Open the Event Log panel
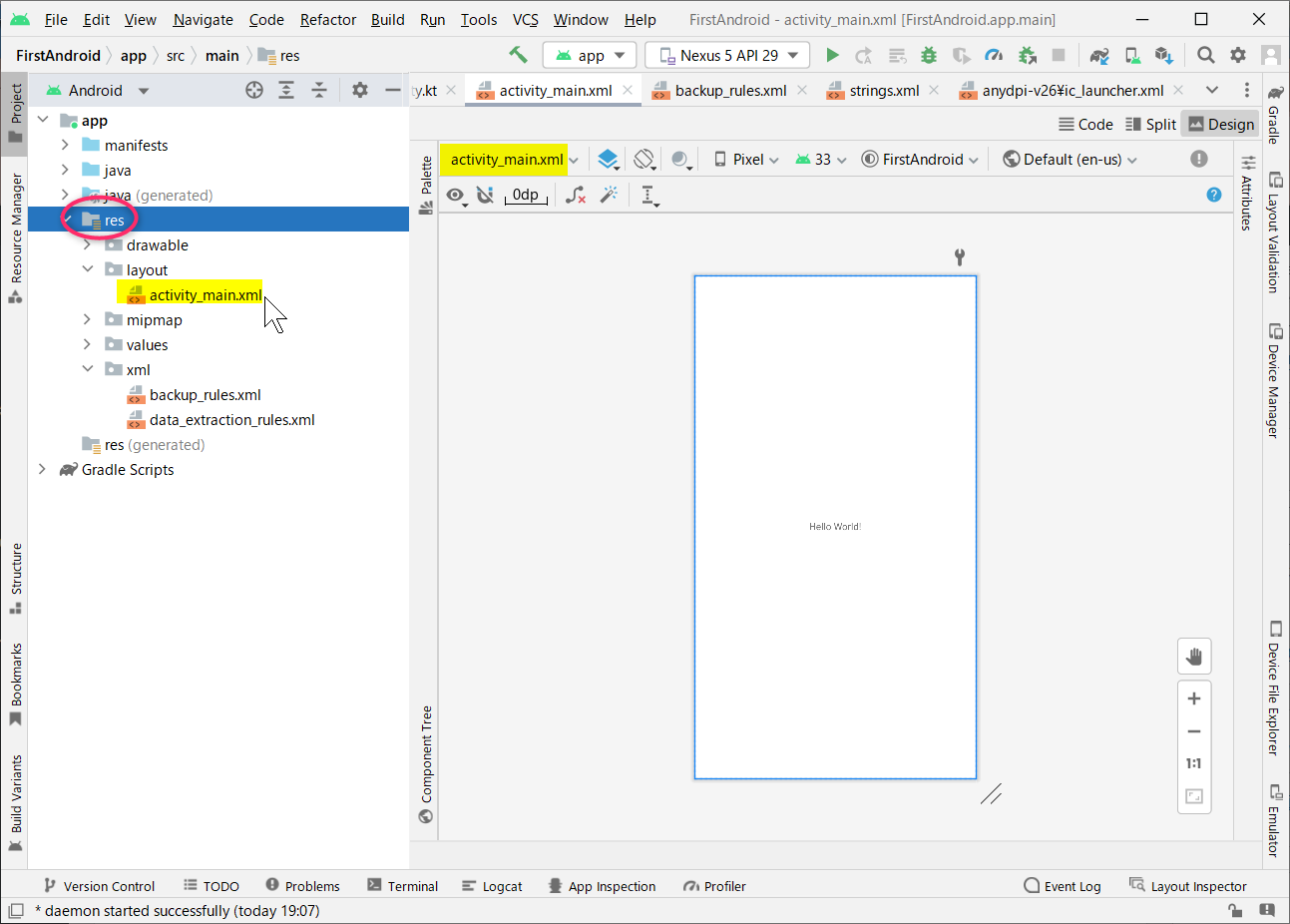 coord(1063,886)
